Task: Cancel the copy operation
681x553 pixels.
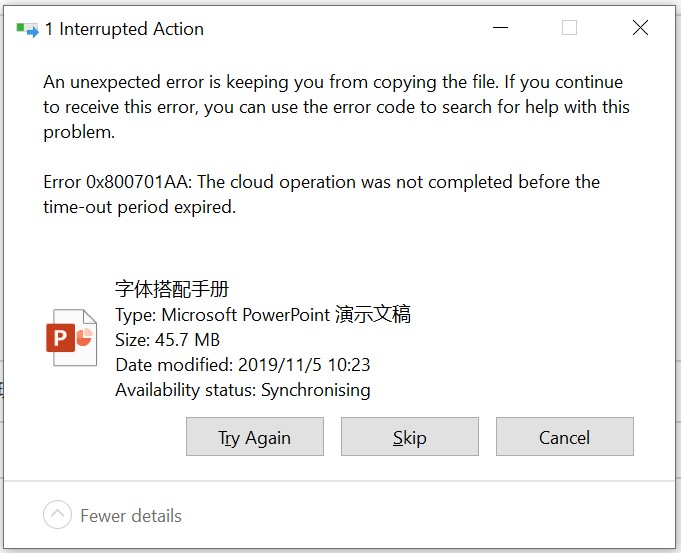Action: tap(564, 437)
